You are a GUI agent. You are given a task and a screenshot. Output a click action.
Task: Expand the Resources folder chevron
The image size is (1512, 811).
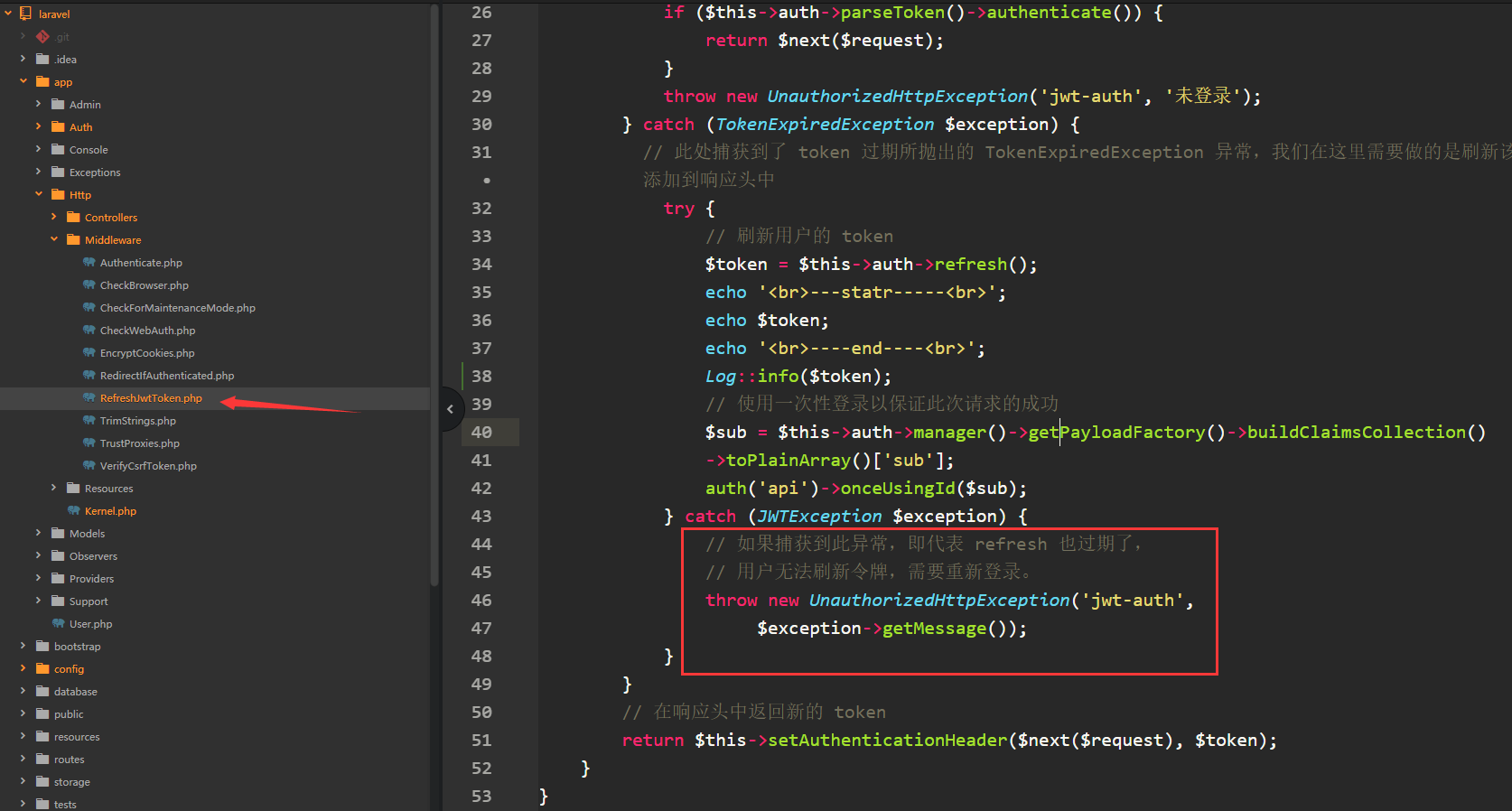coord(54,488)
